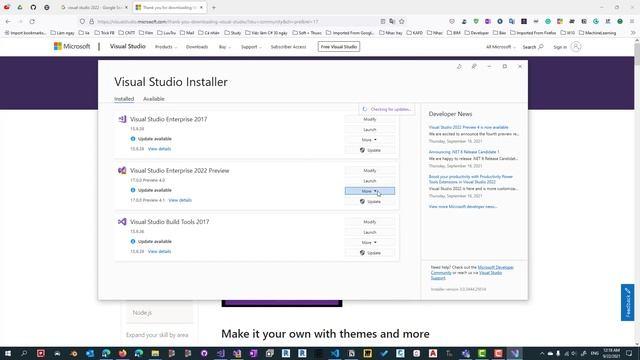Open the blue Feedback tab on the page
Screen dimensions: 640x360
(x=627, y=302)
